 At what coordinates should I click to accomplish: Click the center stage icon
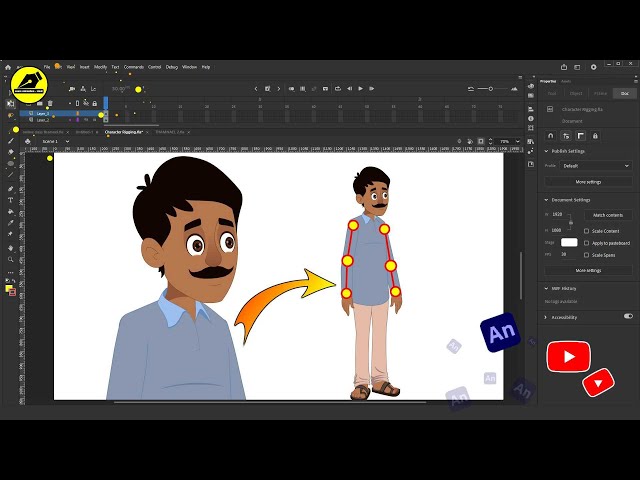459,141
